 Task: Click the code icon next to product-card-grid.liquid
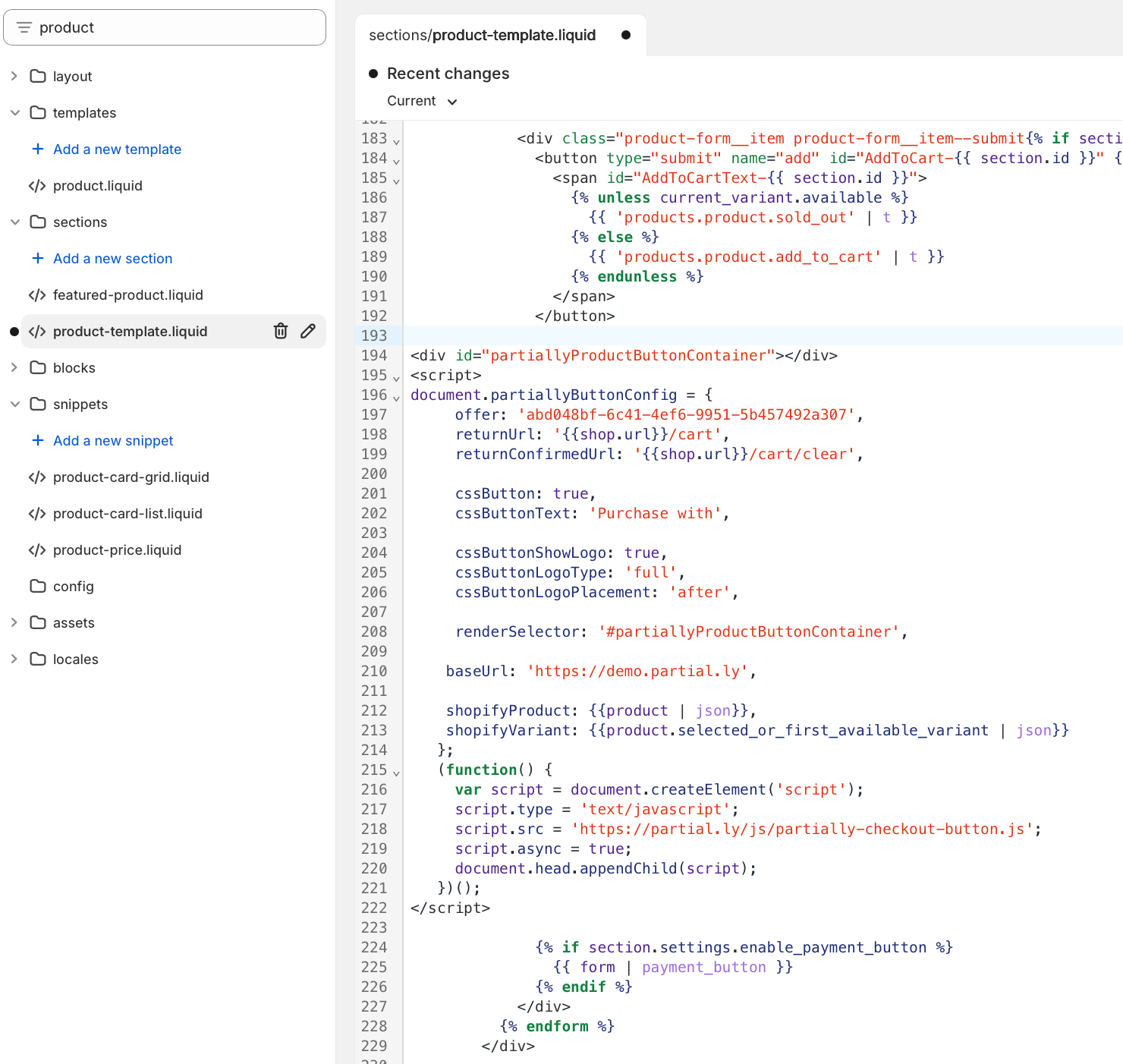[x=37, y=477]
